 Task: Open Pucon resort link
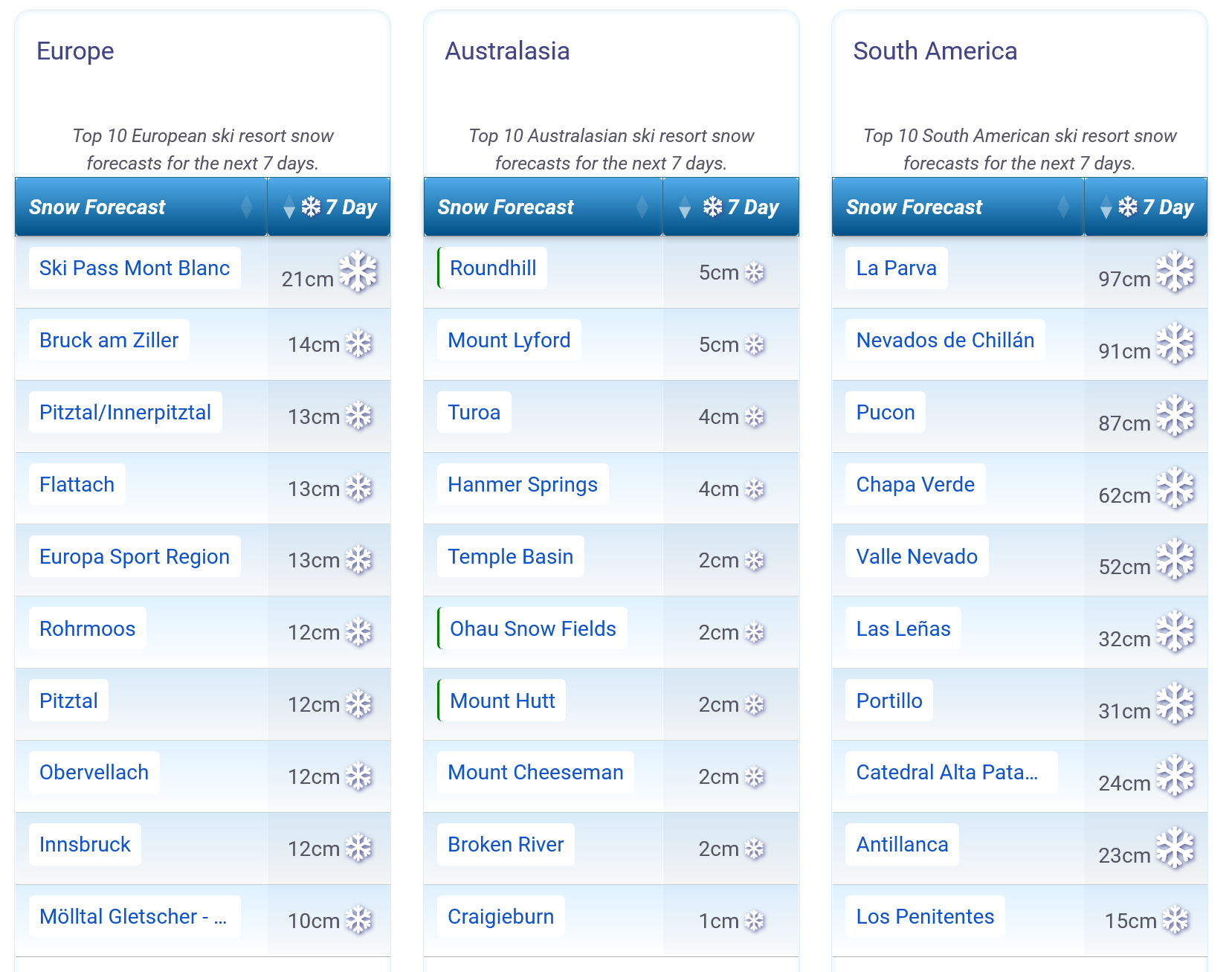click(886, 412)
